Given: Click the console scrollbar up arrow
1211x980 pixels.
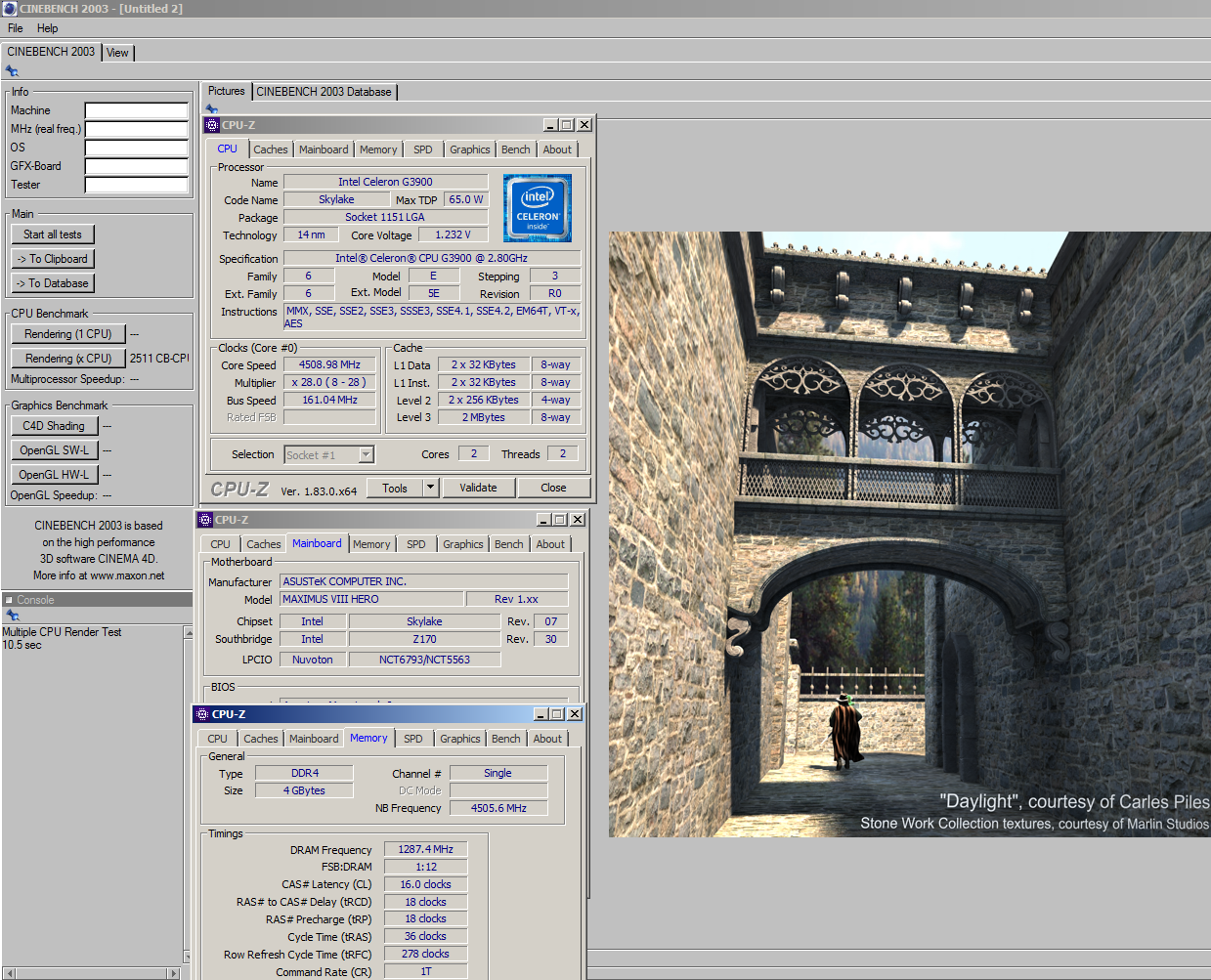Looking at the screenshot, I should [188, 633].
